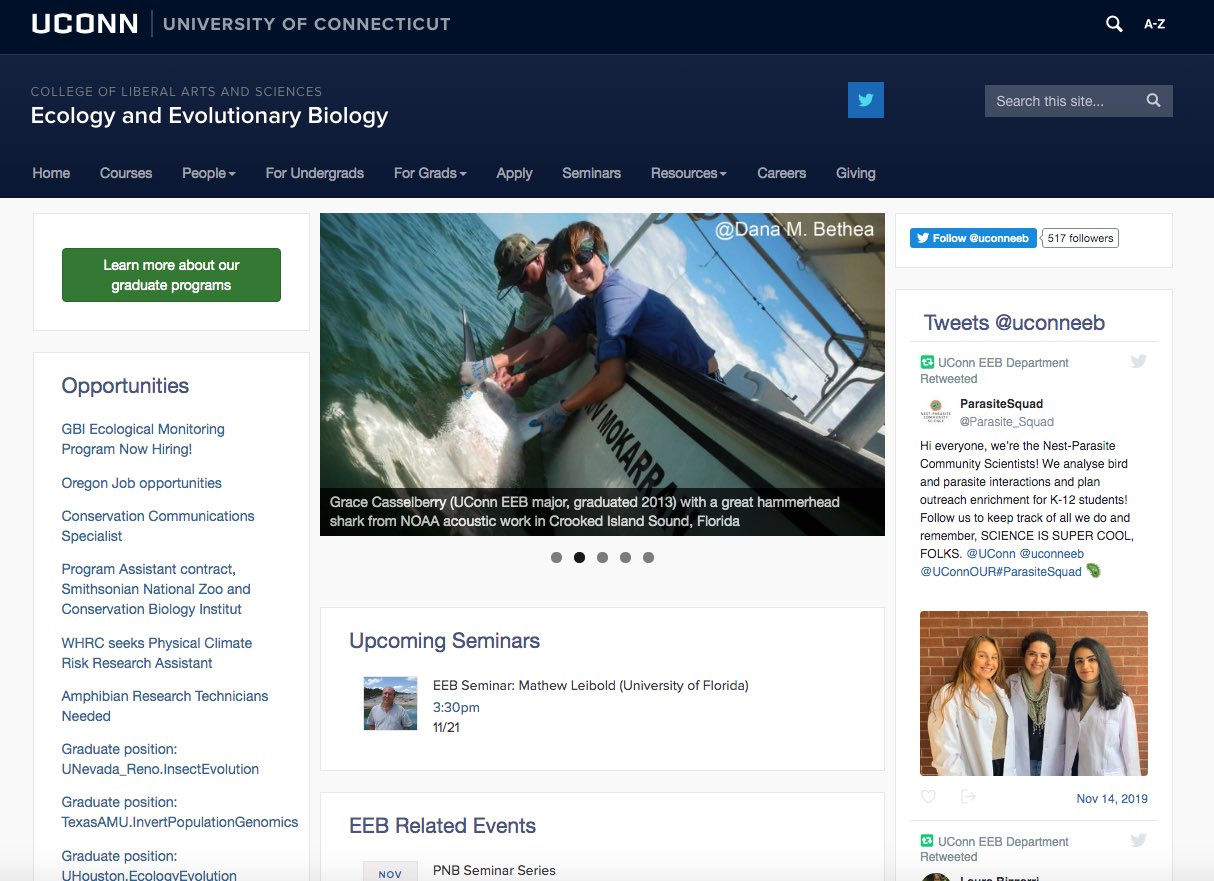The width and height of the screenshot is (1214, 881).
Task: Click @UConnOUR mention in tweet
Action: 959,571
